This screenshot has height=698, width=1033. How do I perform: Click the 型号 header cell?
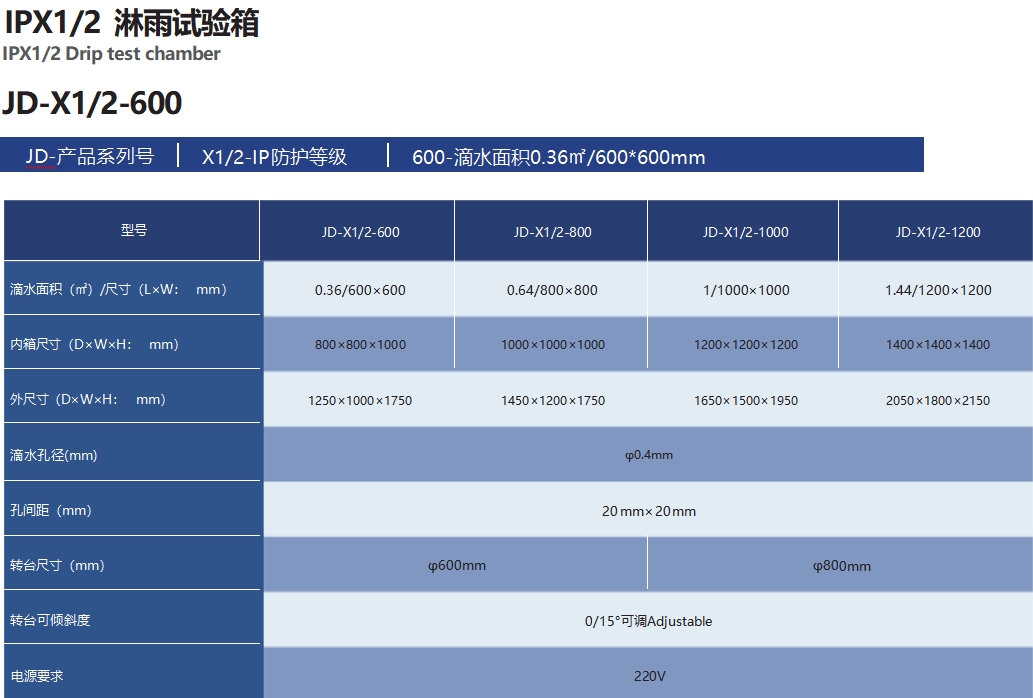pos(133,231)
